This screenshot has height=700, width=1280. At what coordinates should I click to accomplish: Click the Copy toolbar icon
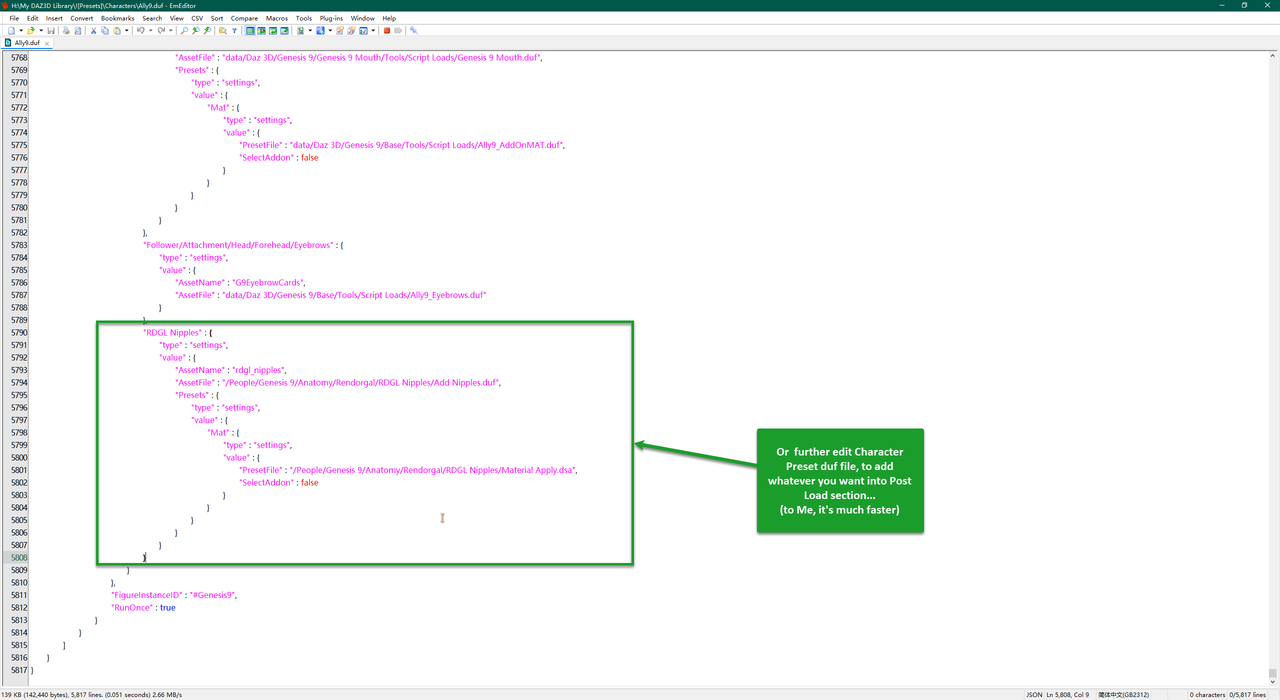point(105,30)
